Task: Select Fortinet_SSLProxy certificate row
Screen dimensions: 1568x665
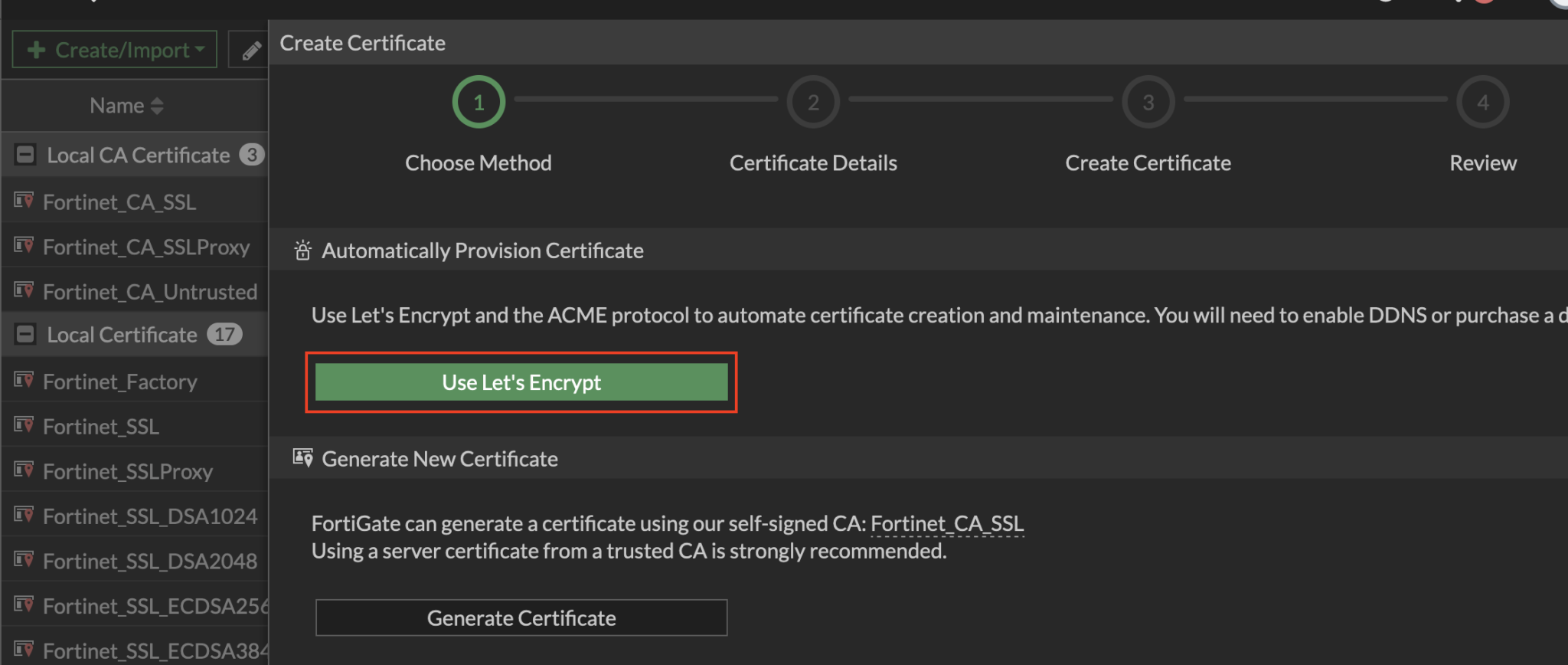Action: click(135, 470)
